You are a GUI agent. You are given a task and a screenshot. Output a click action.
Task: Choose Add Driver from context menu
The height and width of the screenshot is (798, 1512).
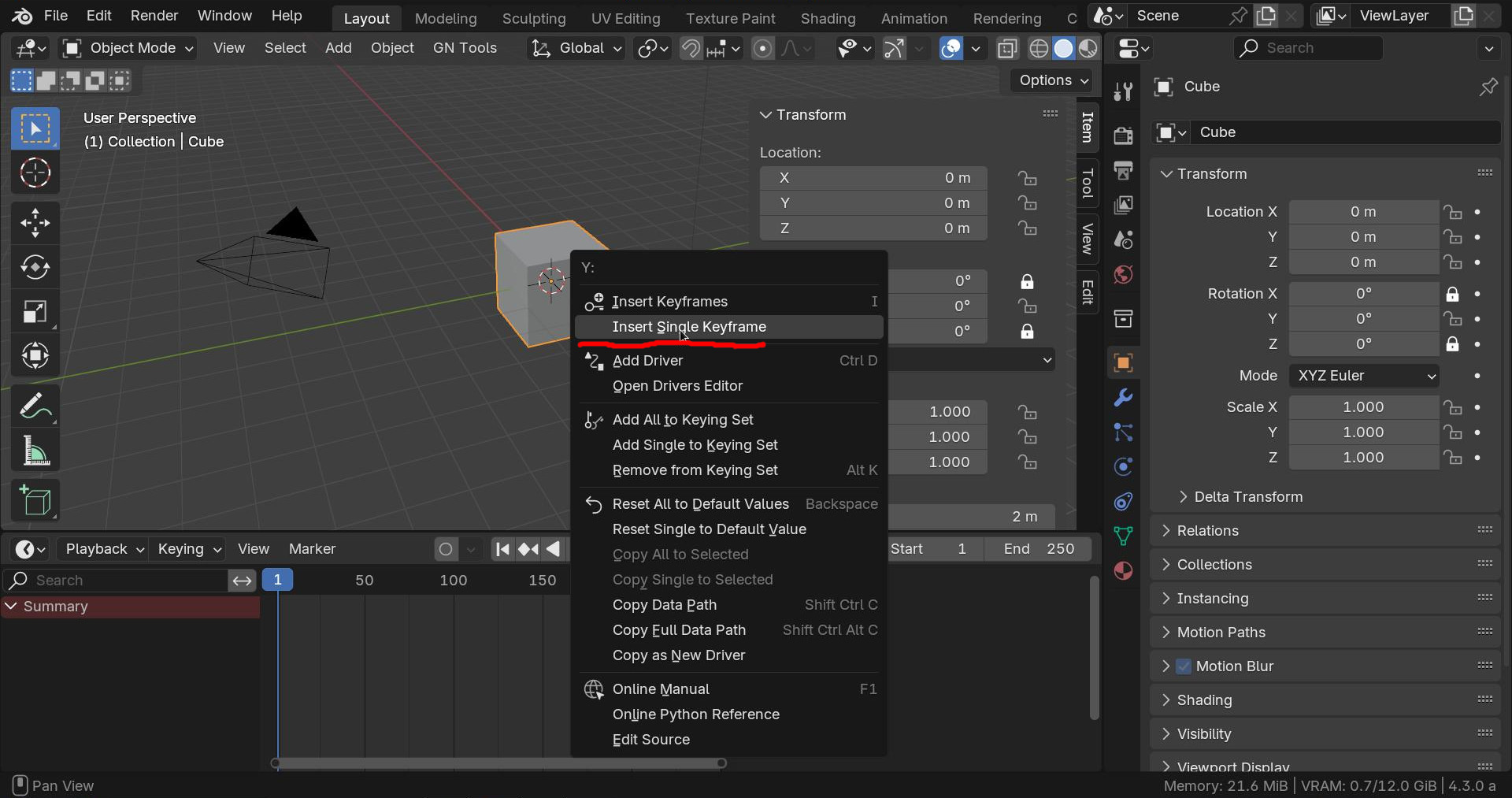[729, 361]
